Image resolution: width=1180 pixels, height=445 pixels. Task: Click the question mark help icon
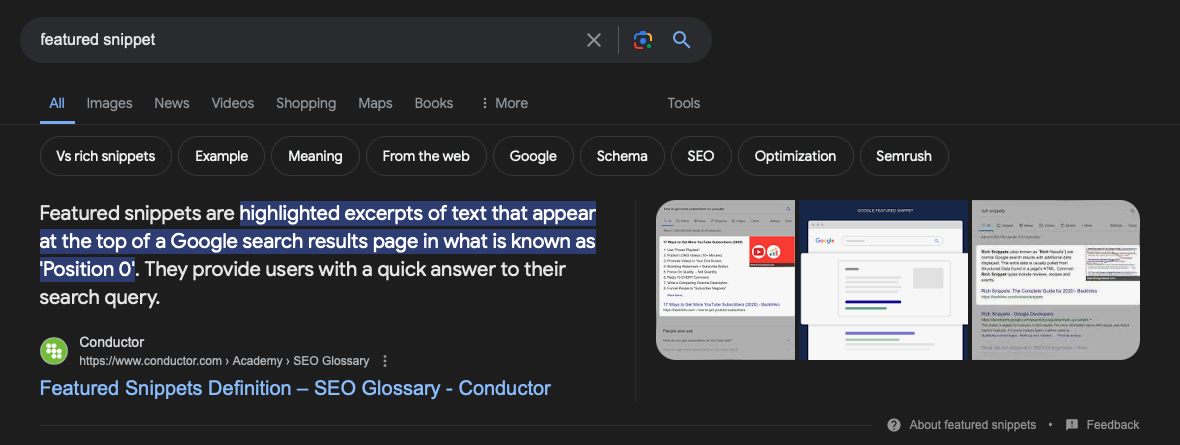point(893,425)
